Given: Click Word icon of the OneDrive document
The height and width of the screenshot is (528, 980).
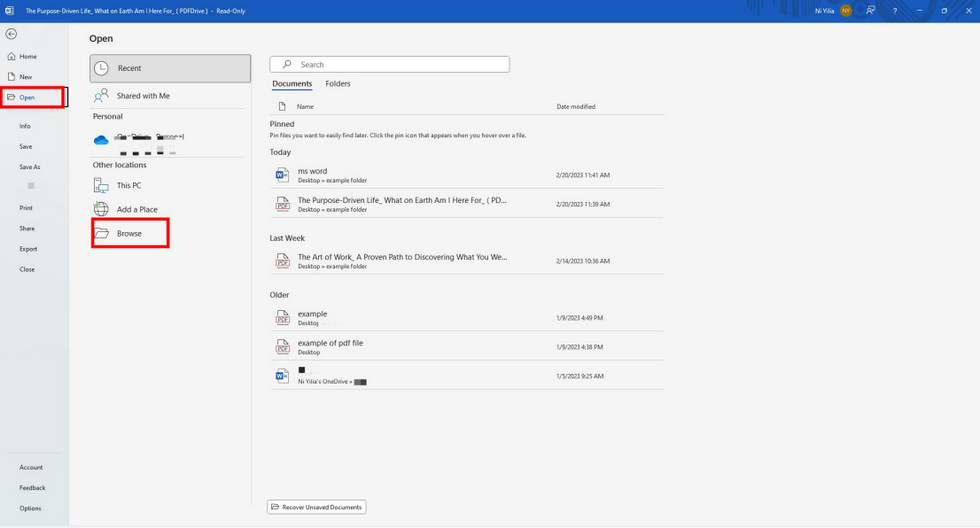Looking at the screenshot, I should pyautogui.click(x=282, y=376).
